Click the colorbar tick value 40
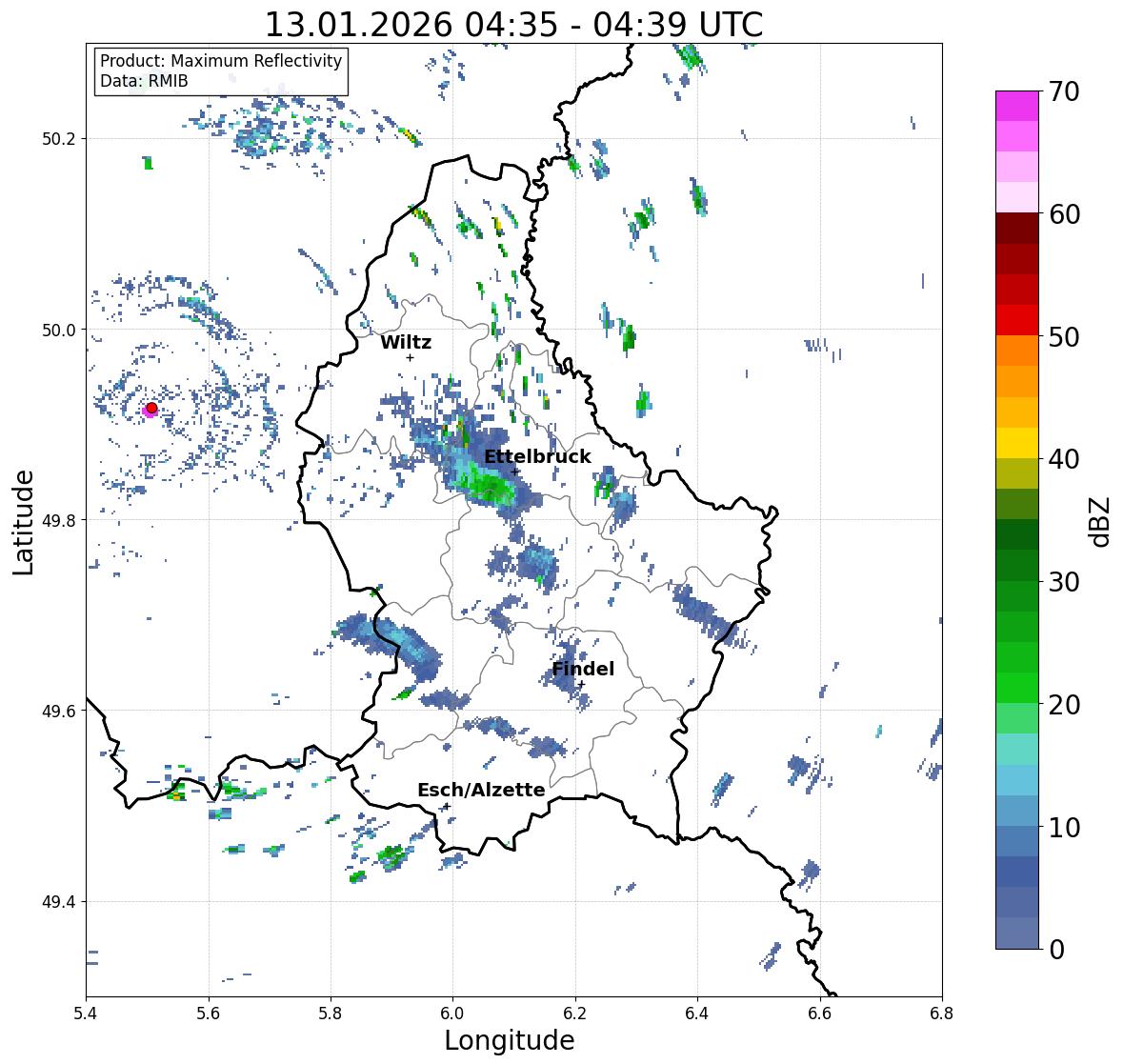The image size is (1123, 1064). [x=1064, y=459]
